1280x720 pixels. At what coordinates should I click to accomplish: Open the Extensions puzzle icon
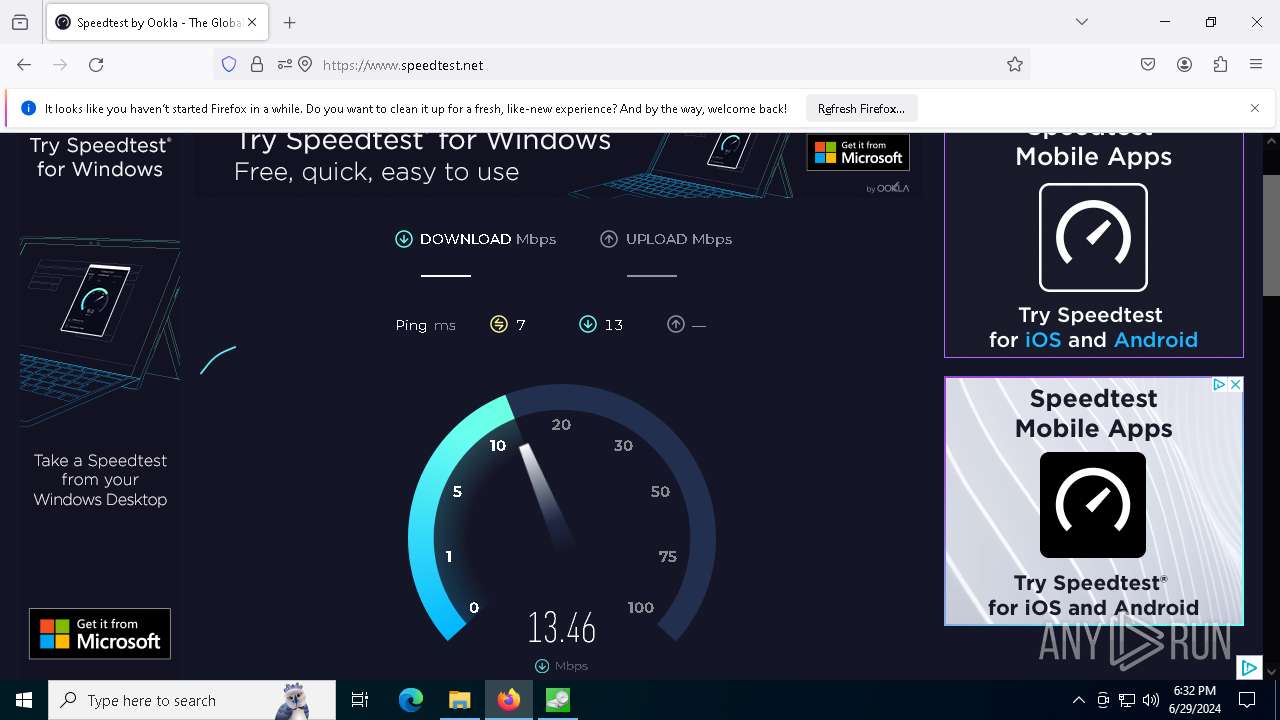[x=1220, y=65]
